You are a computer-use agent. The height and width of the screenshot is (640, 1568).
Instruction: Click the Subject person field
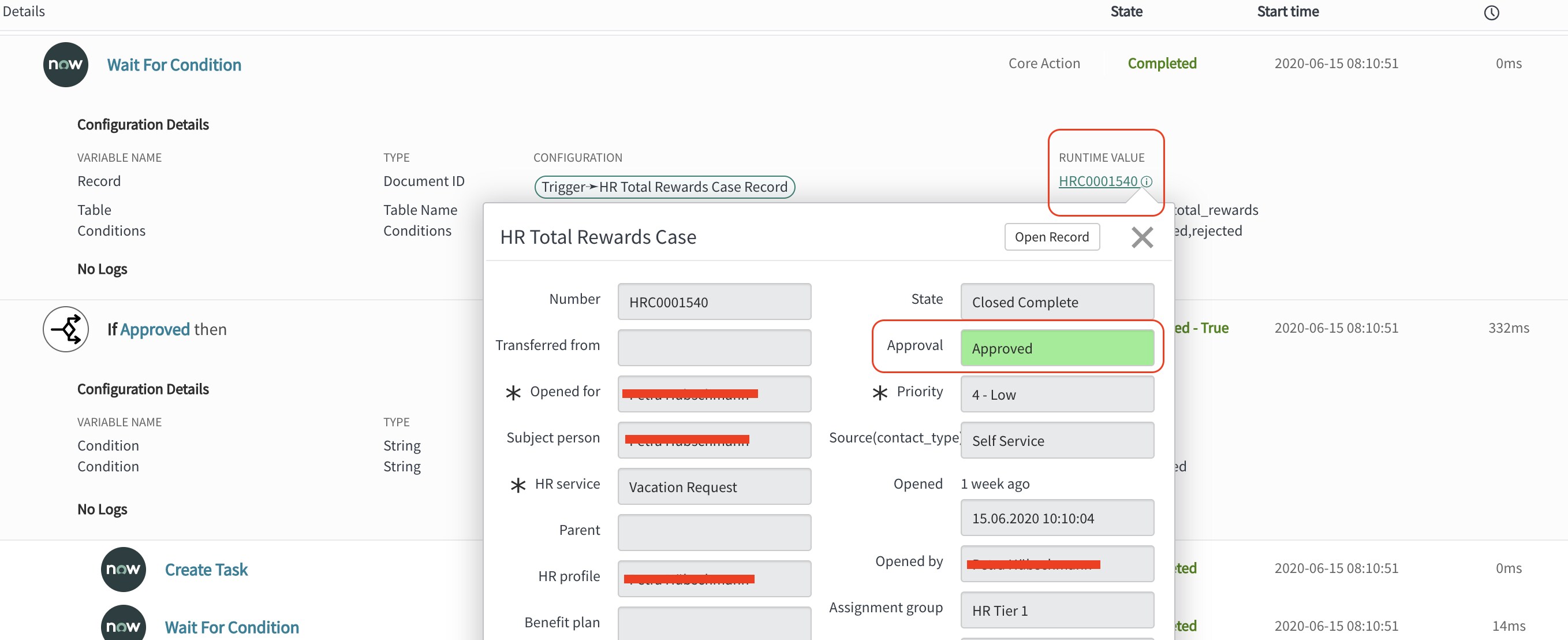point(714,440)
